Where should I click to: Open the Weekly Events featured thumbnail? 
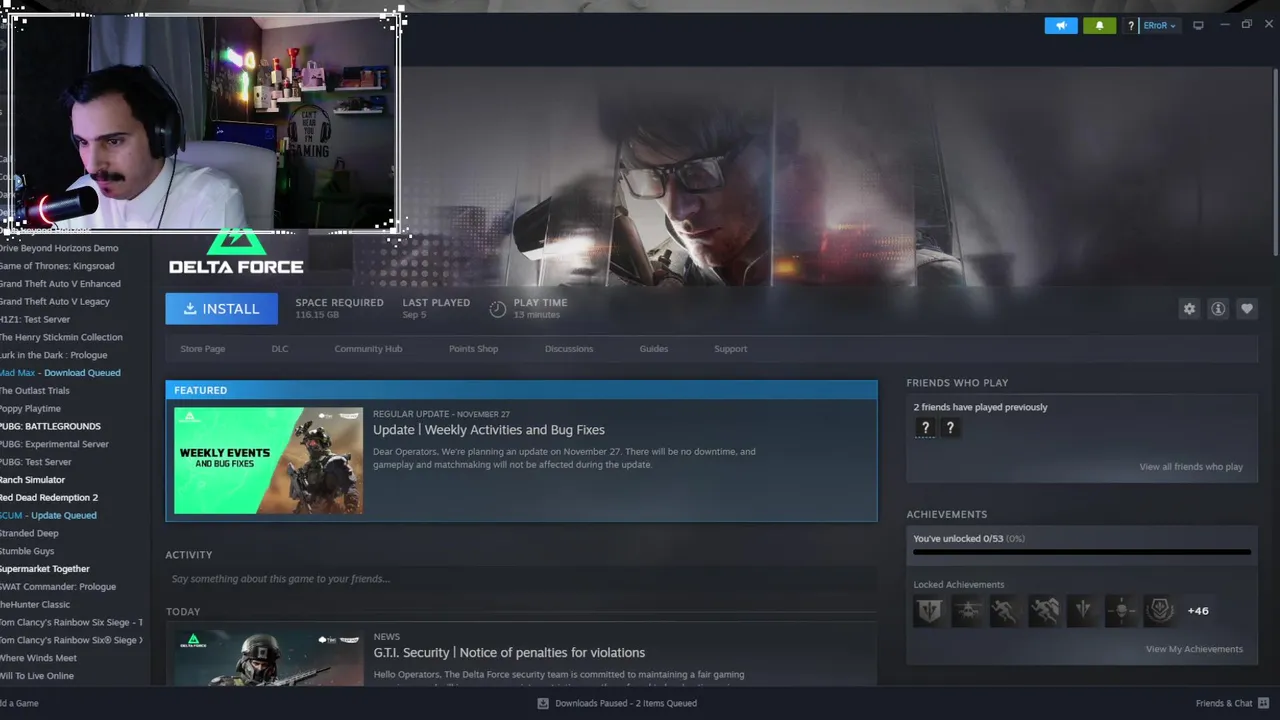tap(268, 460)
